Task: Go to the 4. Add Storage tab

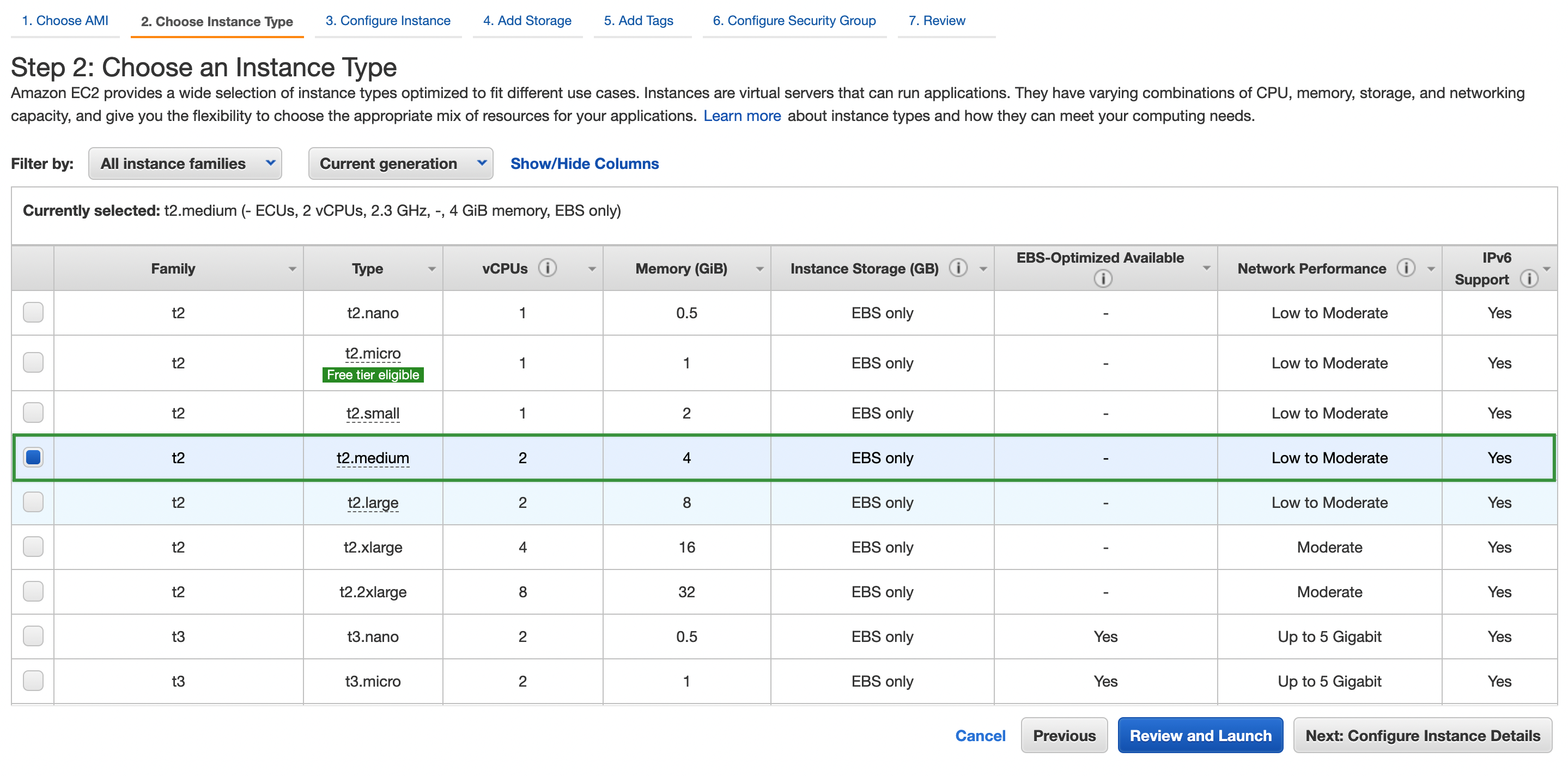Action: (x=526, y=21)
